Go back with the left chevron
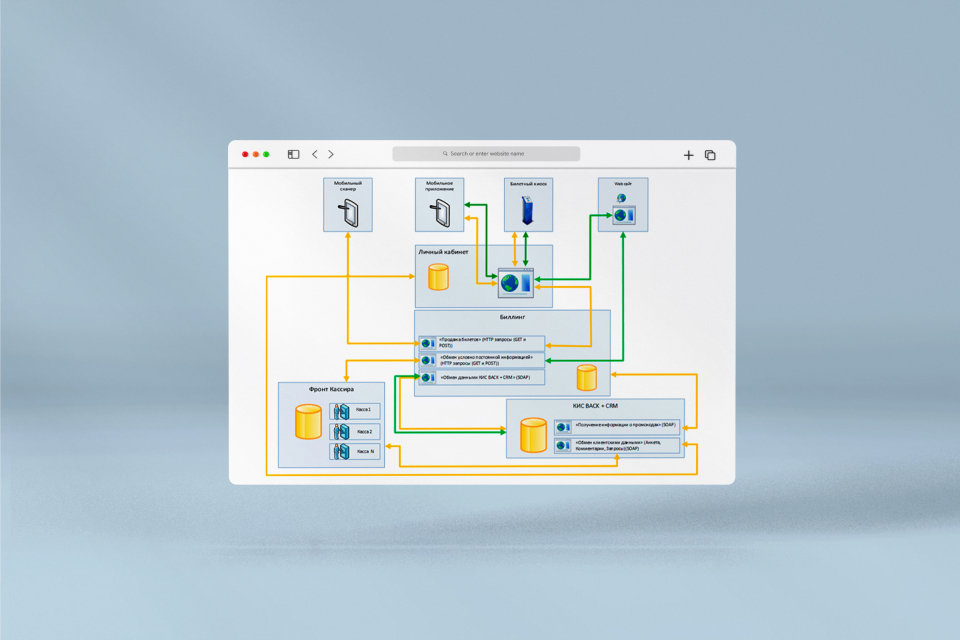 click(315, 155)
